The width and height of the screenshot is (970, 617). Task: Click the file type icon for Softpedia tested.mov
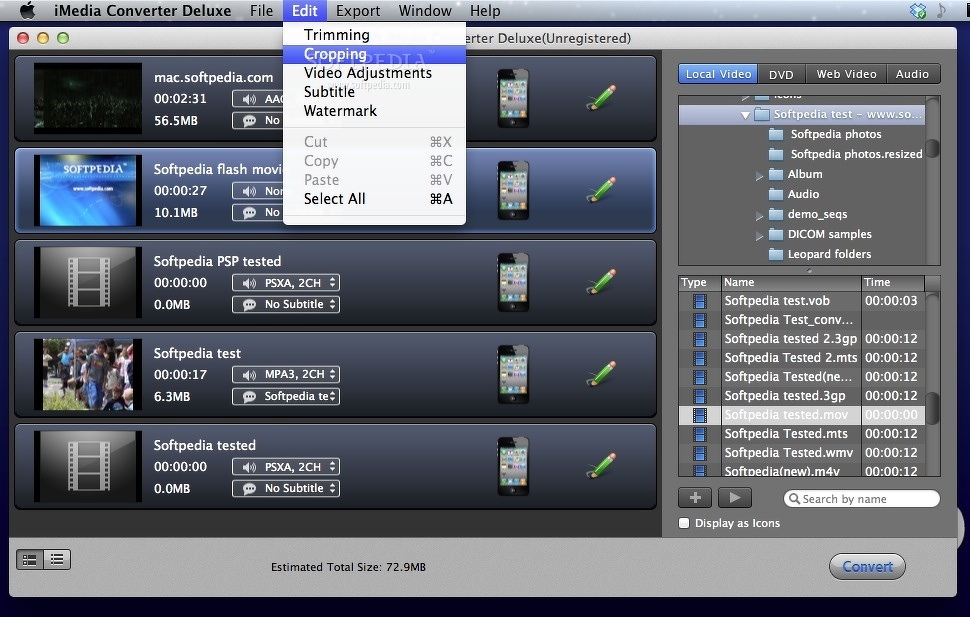[x=700, y=415]
